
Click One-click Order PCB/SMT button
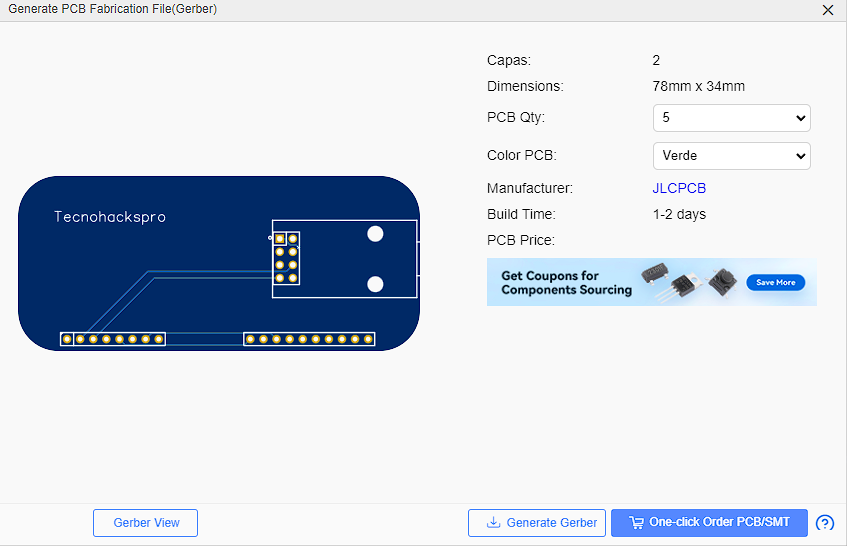point(709,523)
